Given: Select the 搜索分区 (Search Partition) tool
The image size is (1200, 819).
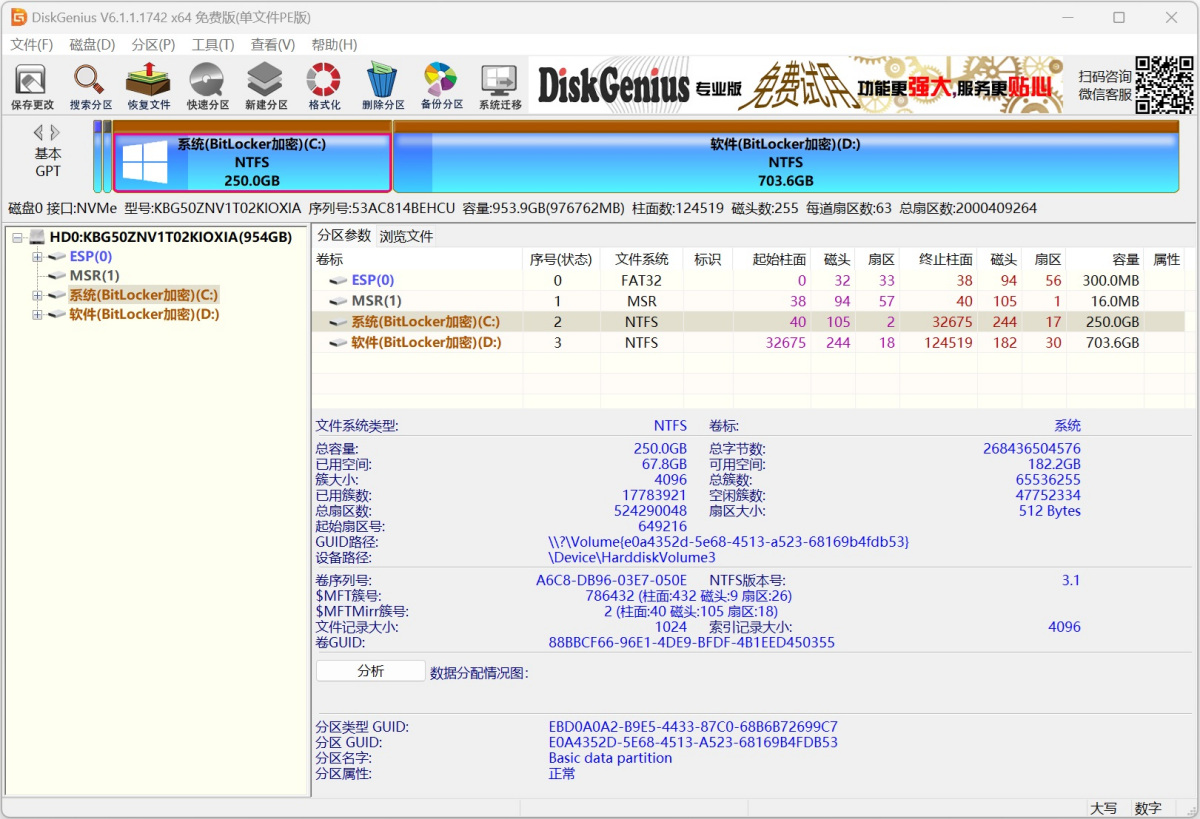Looking at the screenshot, I should 89,85.
